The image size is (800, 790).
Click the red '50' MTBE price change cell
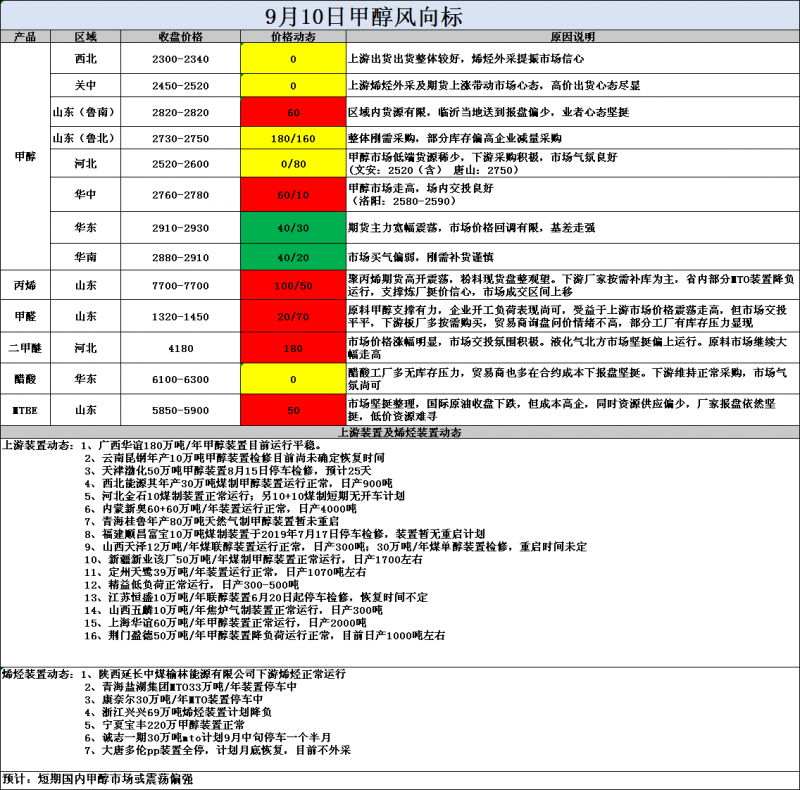(x=293, y=410)
